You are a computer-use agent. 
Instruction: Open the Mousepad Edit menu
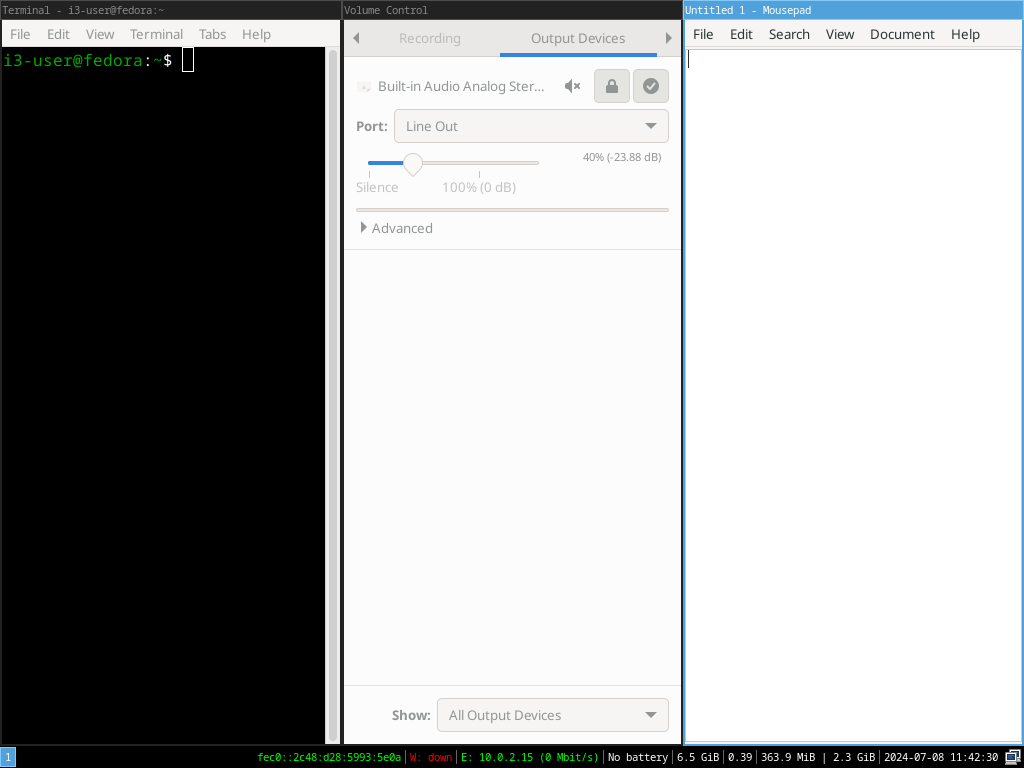point(741,34)
